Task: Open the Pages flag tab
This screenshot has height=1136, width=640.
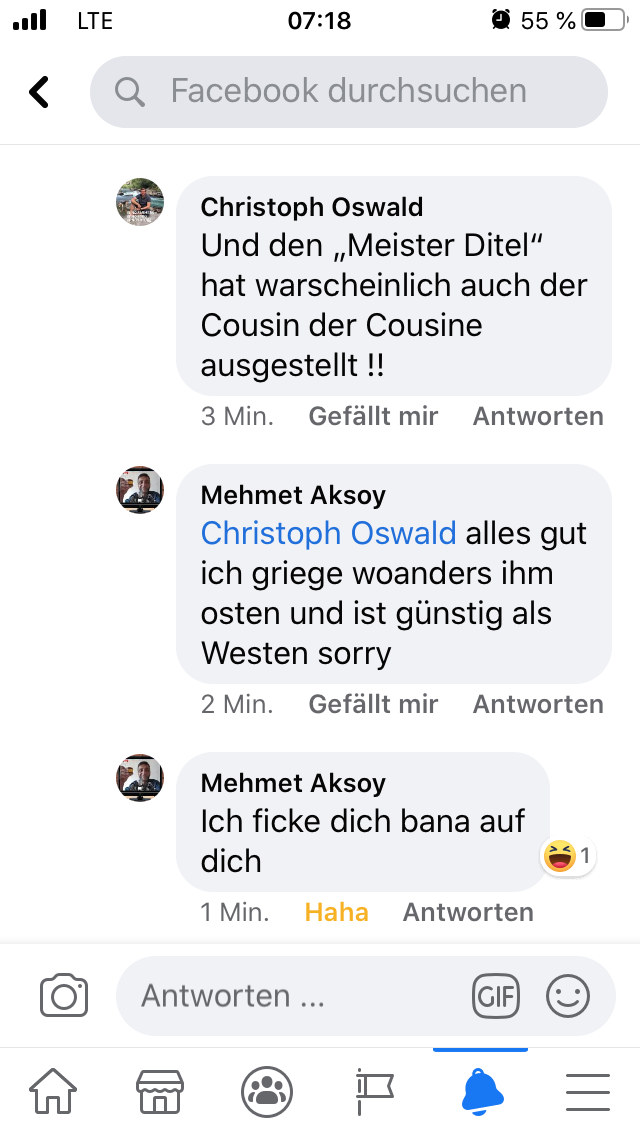Action: coord(374,1092)
